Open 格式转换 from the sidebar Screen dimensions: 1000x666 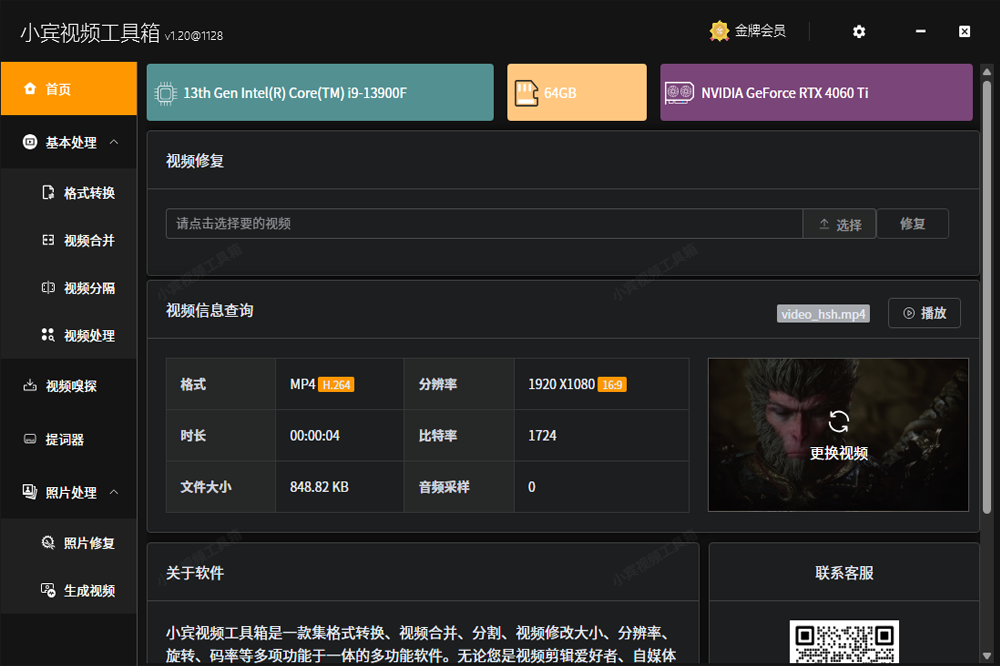coord(79,193)
